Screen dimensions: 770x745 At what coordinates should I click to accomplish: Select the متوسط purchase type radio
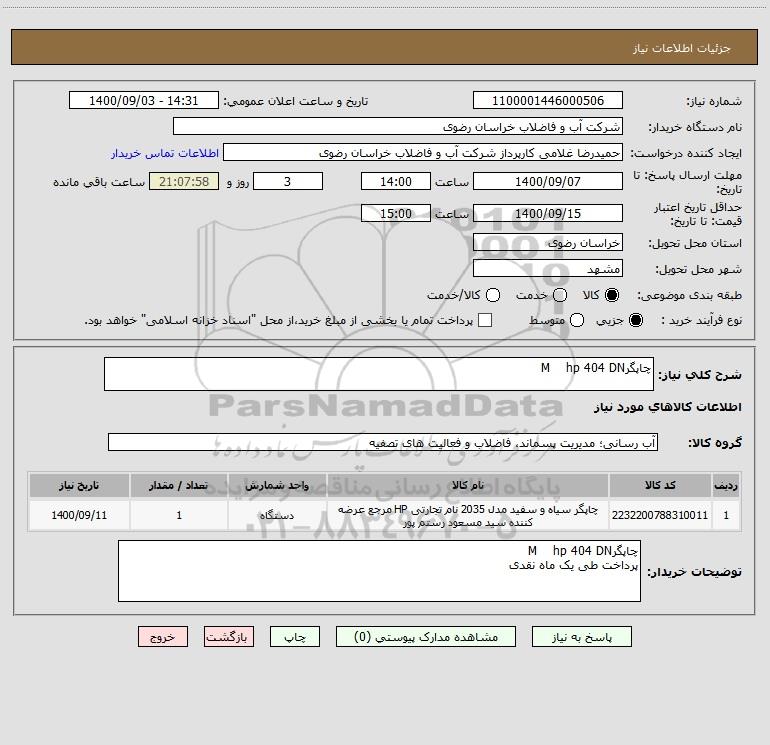click(577, 320)
